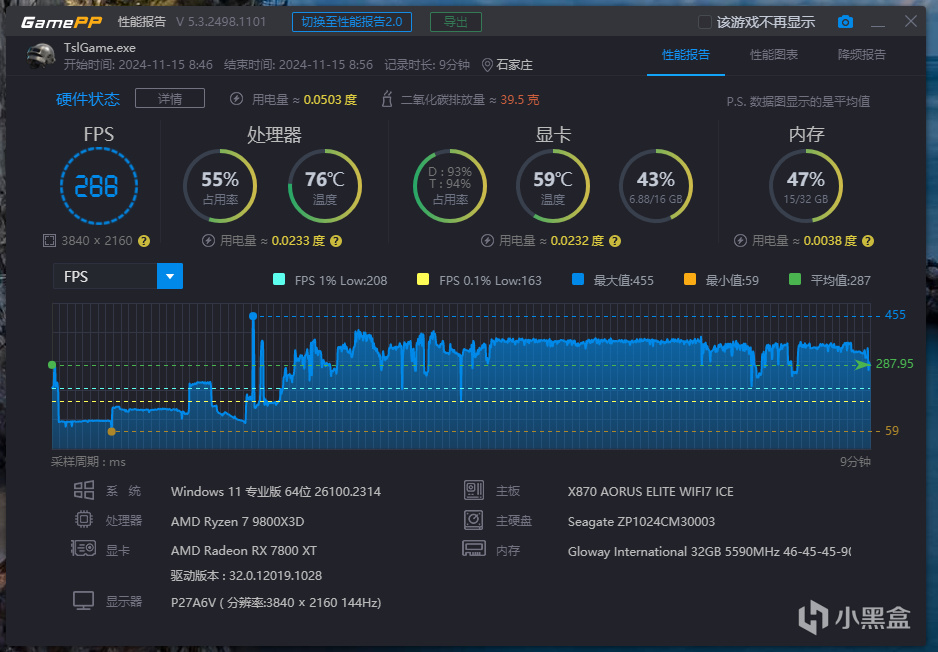Click the green average marker at chart start
This screenshot has width=938, height=652.
pos(52,365)
